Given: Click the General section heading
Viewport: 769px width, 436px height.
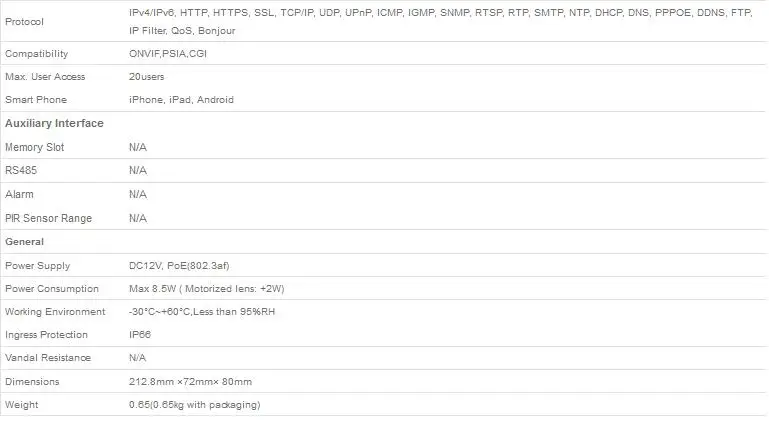Looking at the screenshot, I should [25, 242].
